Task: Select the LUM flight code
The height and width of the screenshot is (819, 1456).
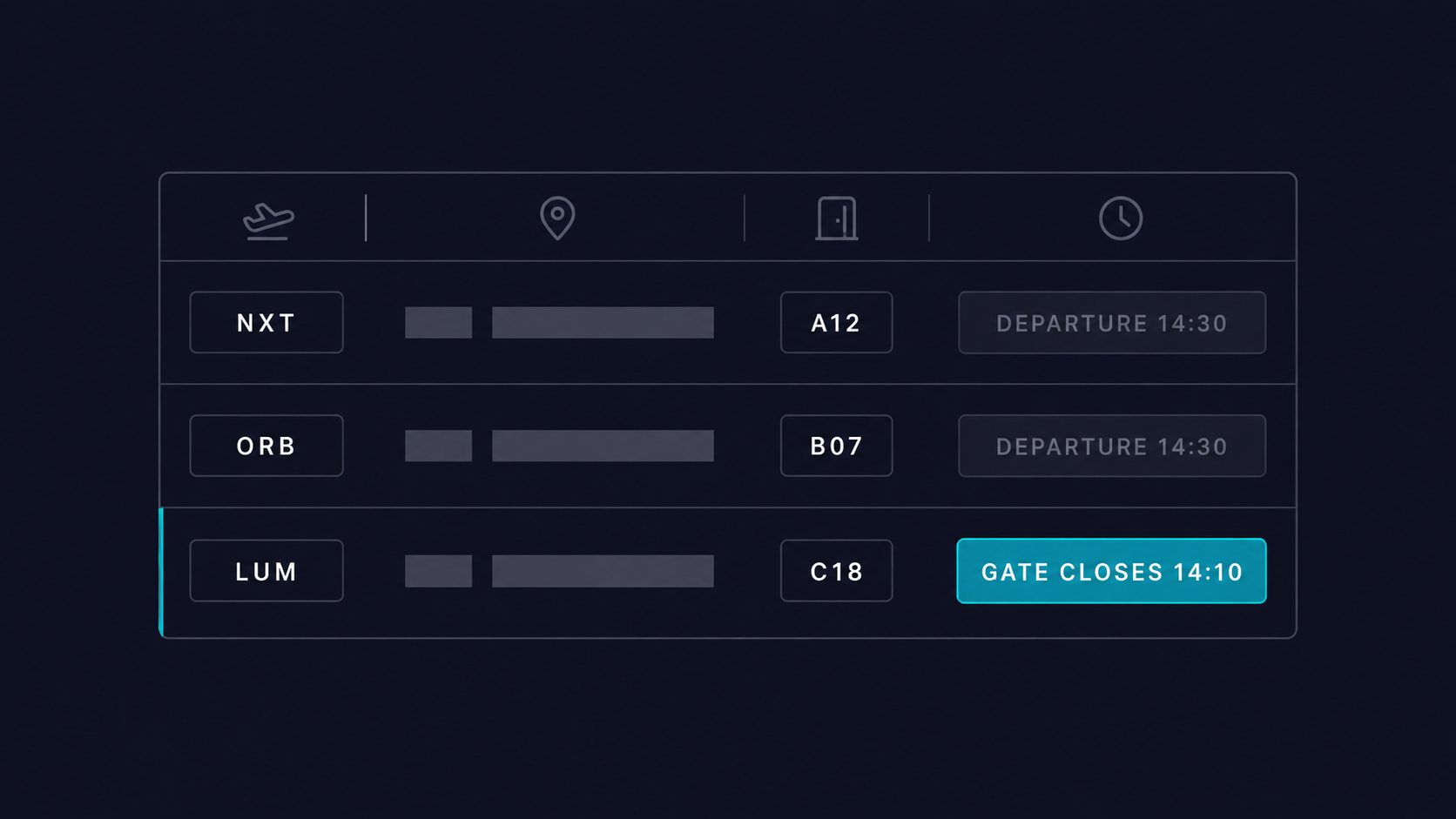Action: 266,571
